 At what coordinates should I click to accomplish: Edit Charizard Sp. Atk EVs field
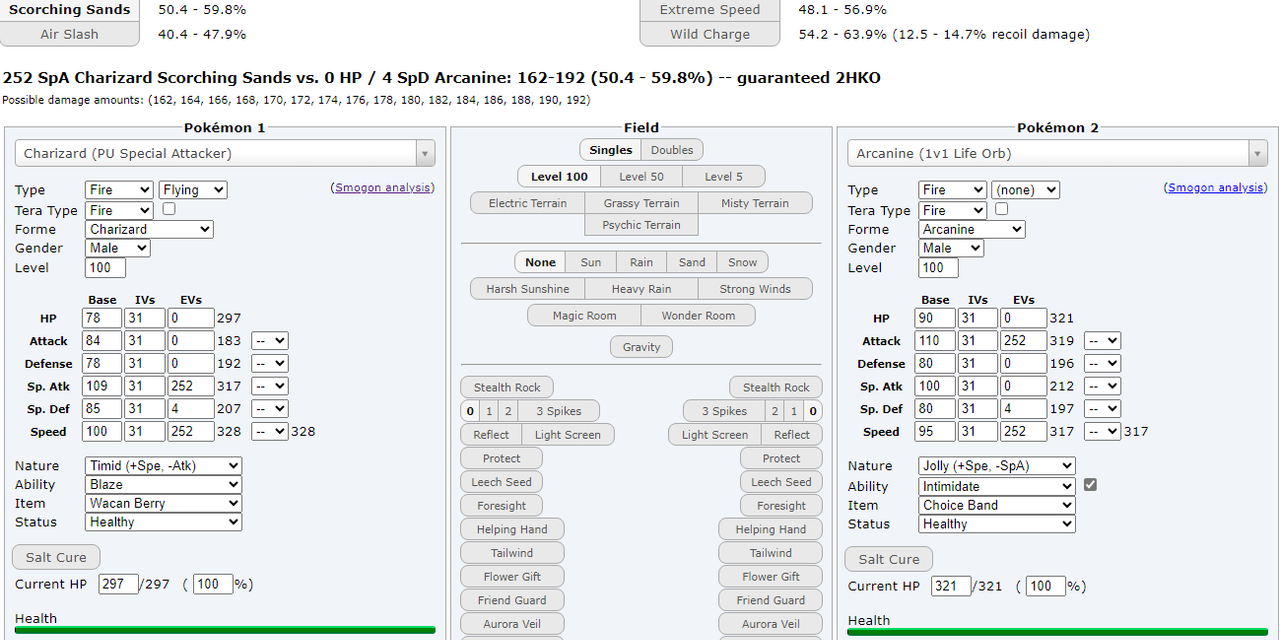(x=190, y=386)
